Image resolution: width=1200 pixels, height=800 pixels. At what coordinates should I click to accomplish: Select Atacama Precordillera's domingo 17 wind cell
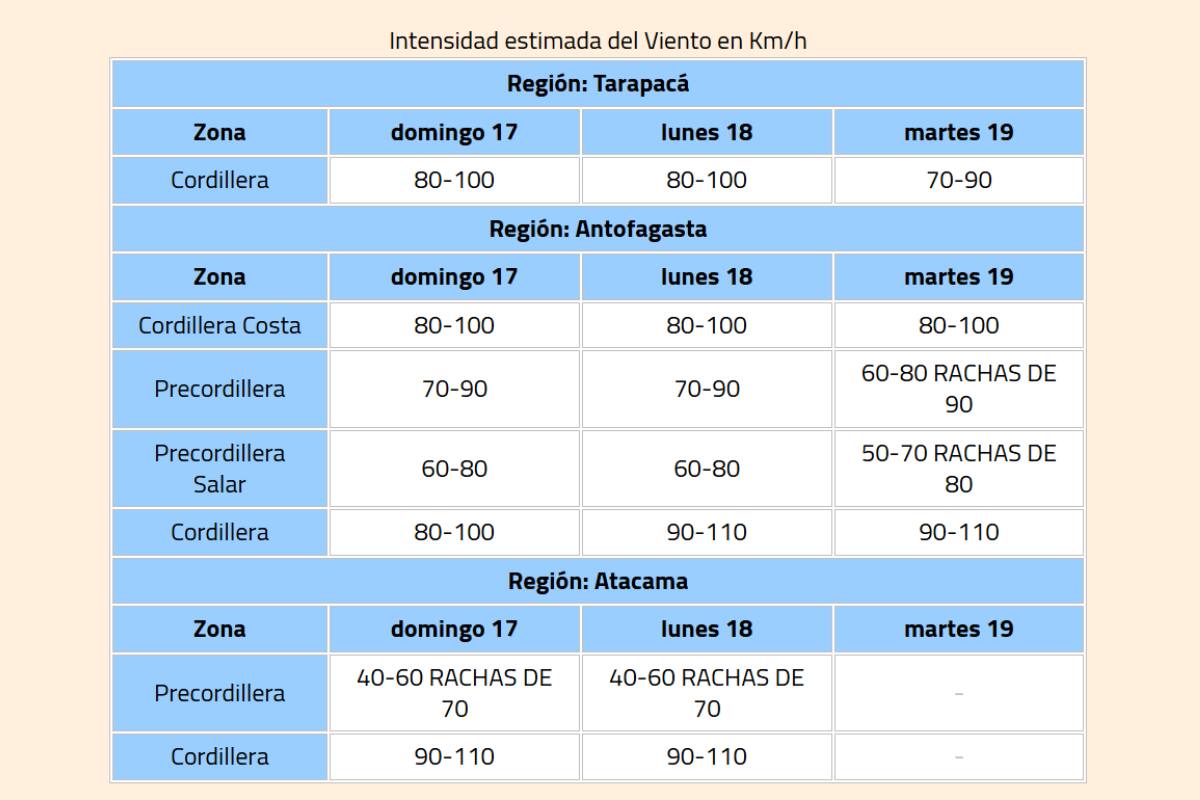454,693
